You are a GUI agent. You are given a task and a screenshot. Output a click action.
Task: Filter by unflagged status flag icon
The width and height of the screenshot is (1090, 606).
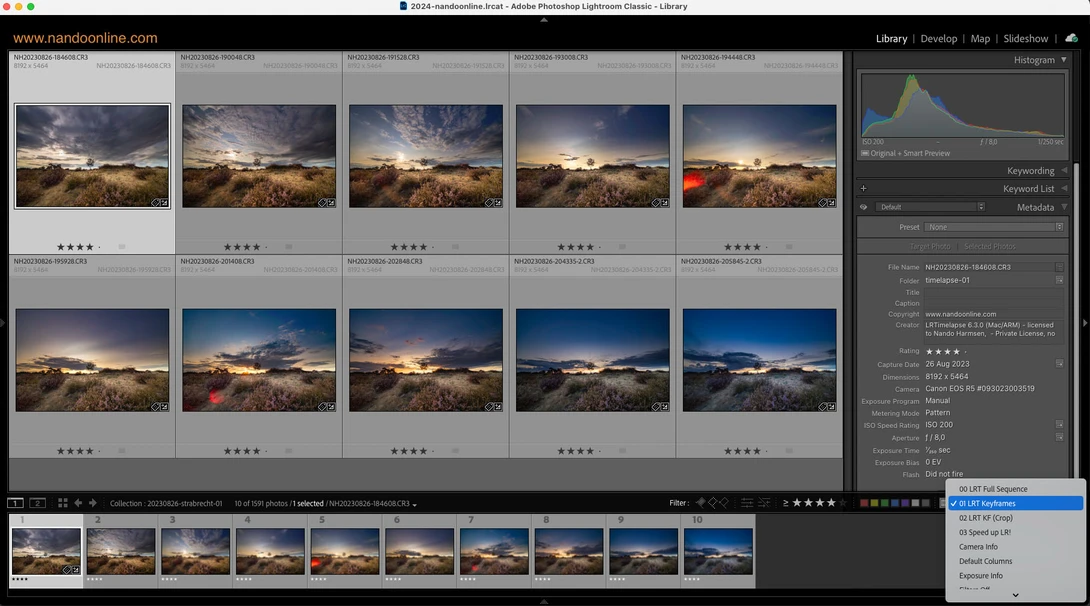(x=713, y=502)
